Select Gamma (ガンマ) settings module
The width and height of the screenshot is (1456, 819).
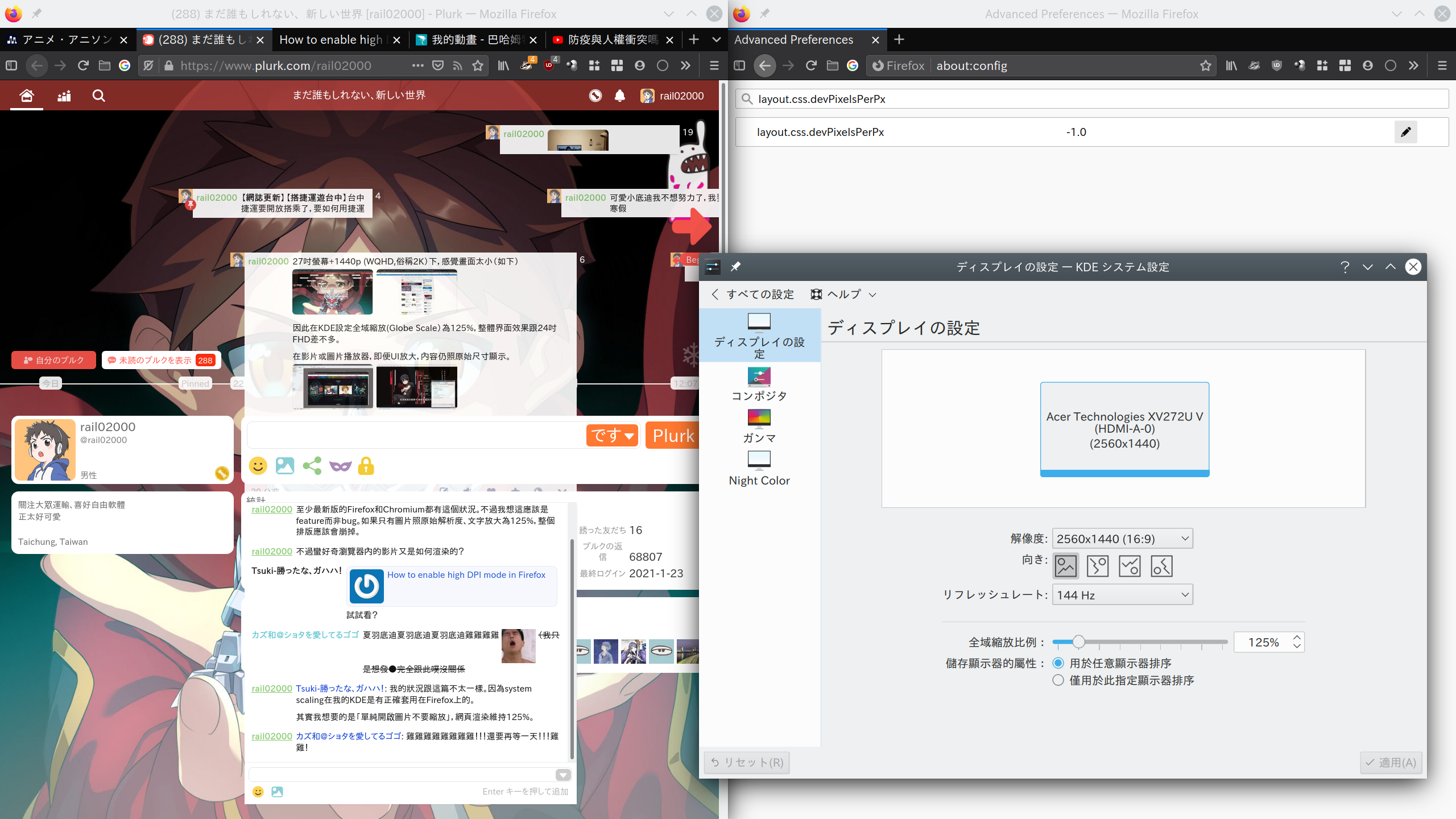[x=759, y=427]
